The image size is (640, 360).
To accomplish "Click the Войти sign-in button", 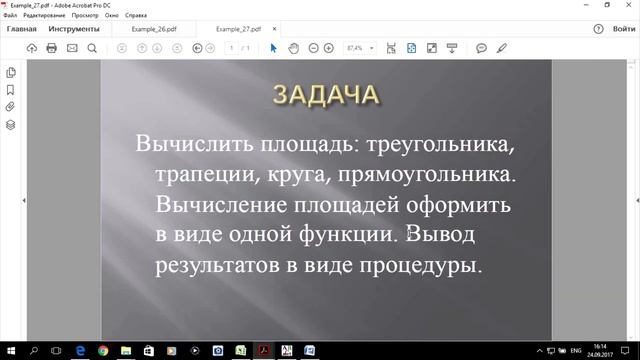I will point(624,29).
